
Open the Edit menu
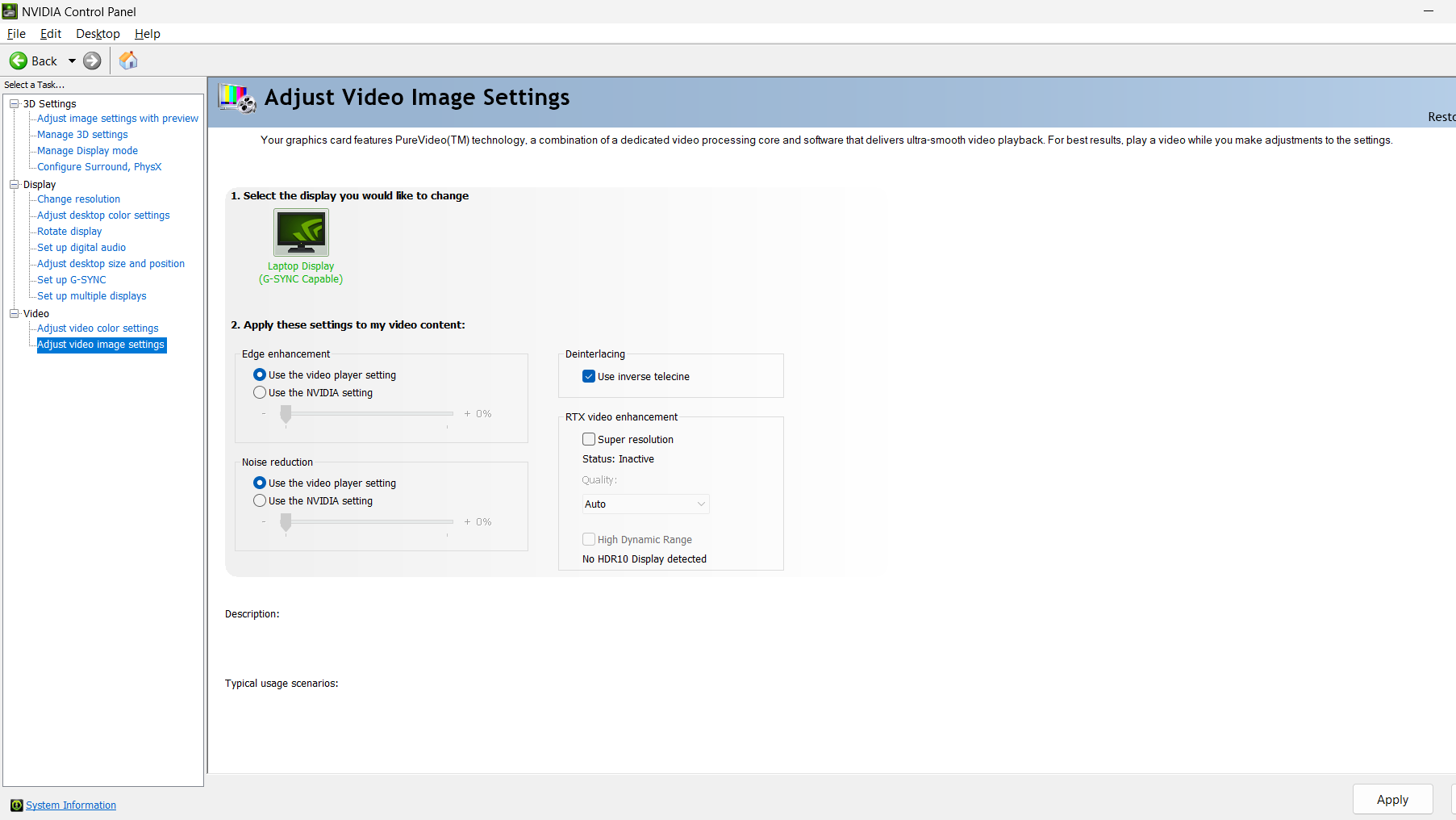click(51, 34)
